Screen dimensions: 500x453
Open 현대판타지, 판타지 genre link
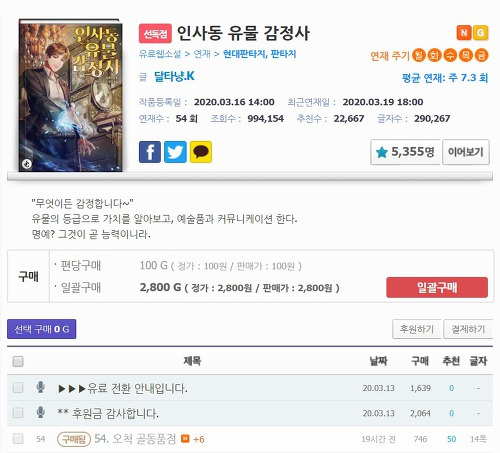pos(259,54)
